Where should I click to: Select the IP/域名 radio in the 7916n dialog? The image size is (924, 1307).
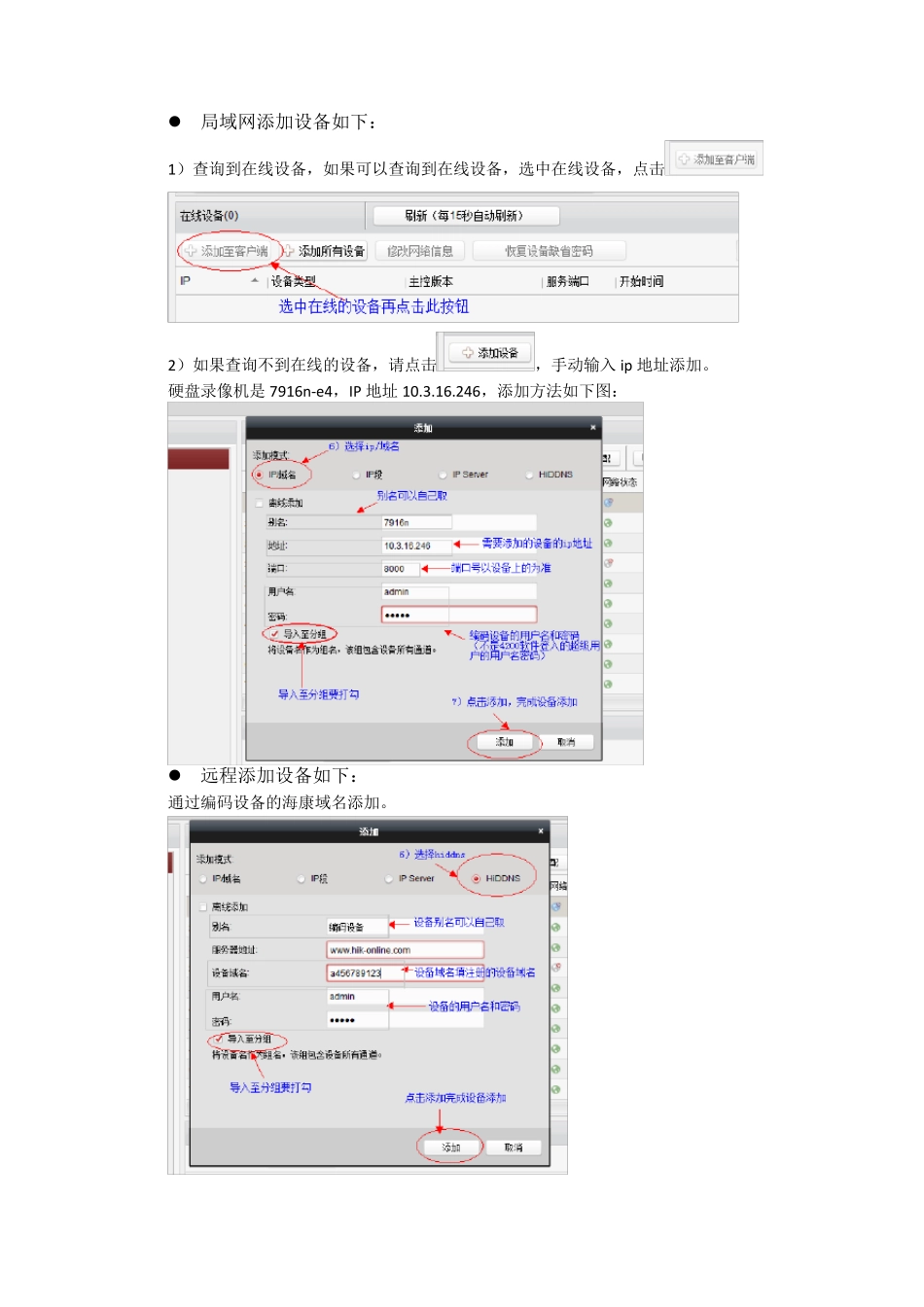point(259,475)
